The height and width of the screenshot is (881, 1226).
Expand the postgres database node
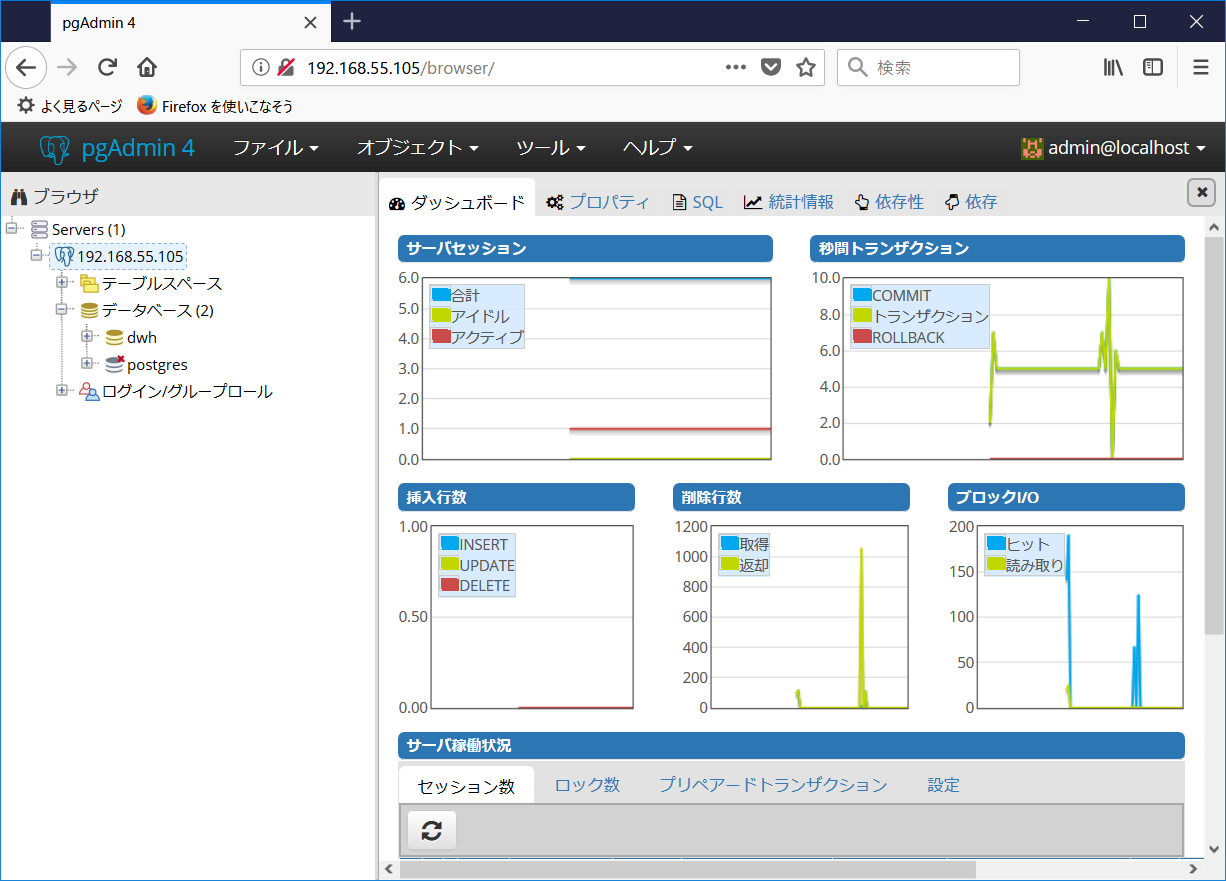[86, 364]
